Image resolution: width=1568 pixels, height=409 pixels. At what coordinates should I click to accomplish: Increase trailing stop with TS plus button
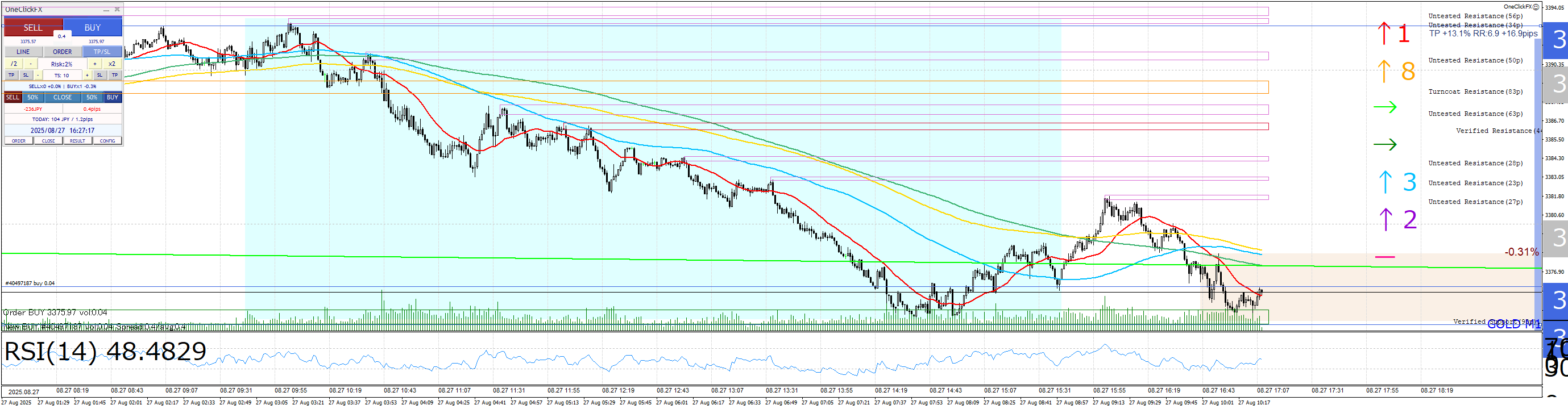tap(87, 76)
